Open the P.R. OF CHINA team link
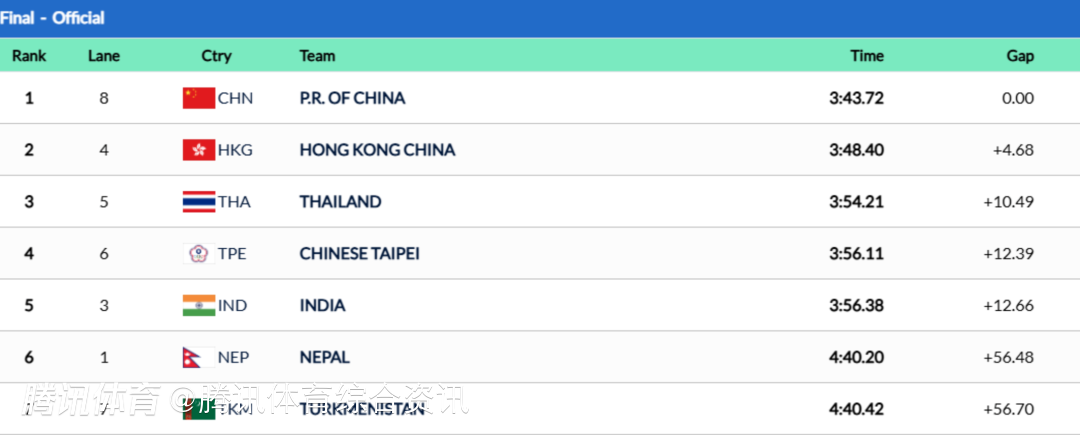The height and width of the screenshot is (435, 1080). coord(352,98)
